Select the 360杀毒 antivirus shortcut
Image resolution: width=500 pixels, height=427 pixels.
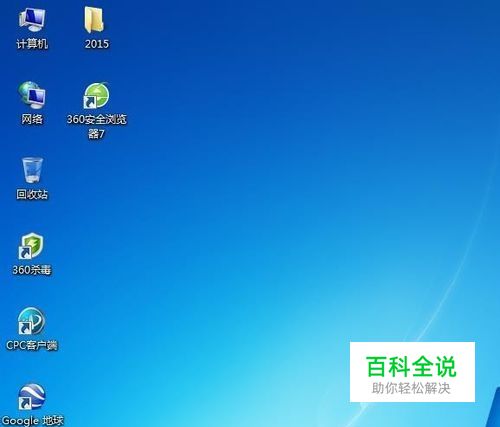point(31,246)
